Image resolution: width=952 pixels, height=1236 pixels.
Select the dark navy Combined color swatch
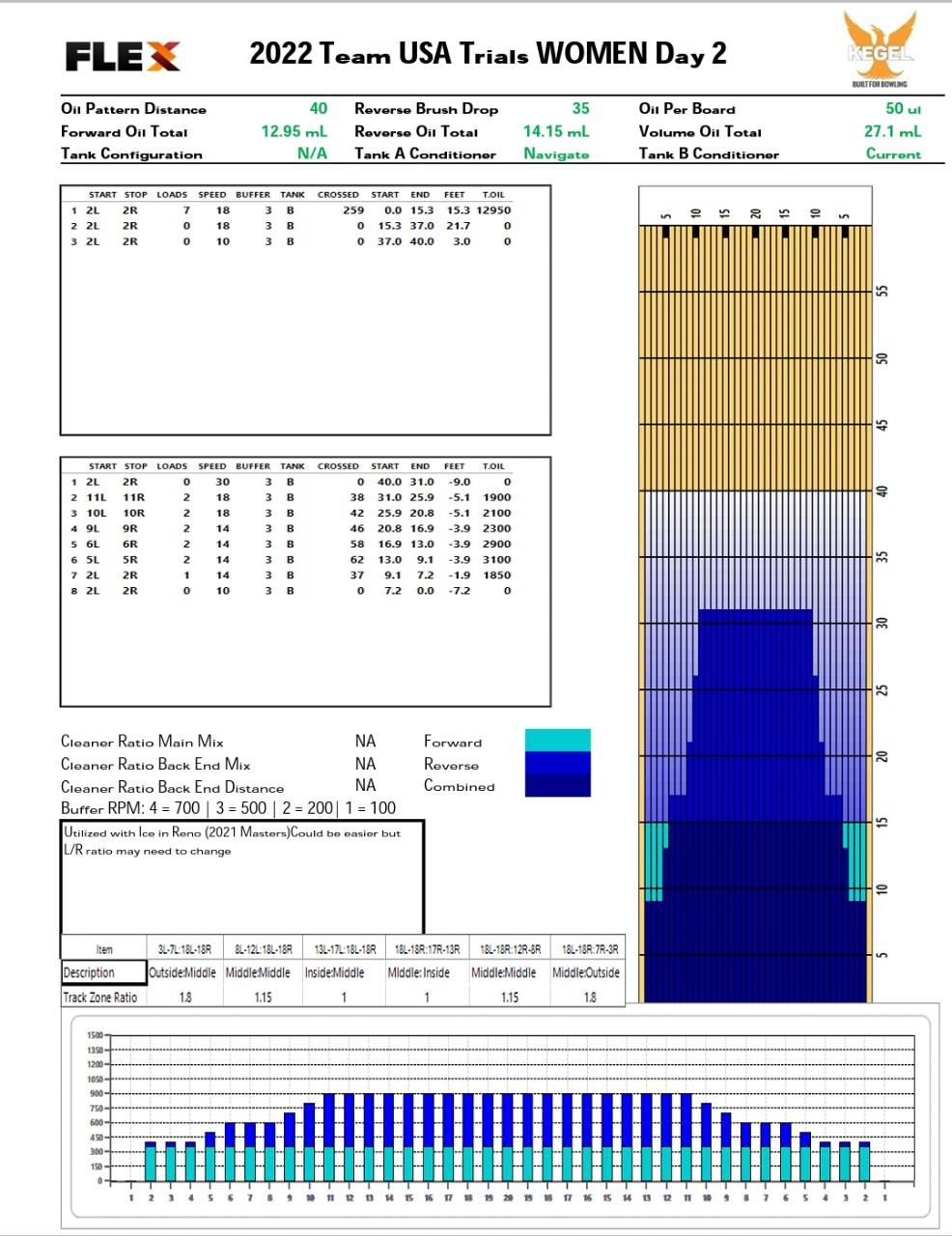click(557, 785)
